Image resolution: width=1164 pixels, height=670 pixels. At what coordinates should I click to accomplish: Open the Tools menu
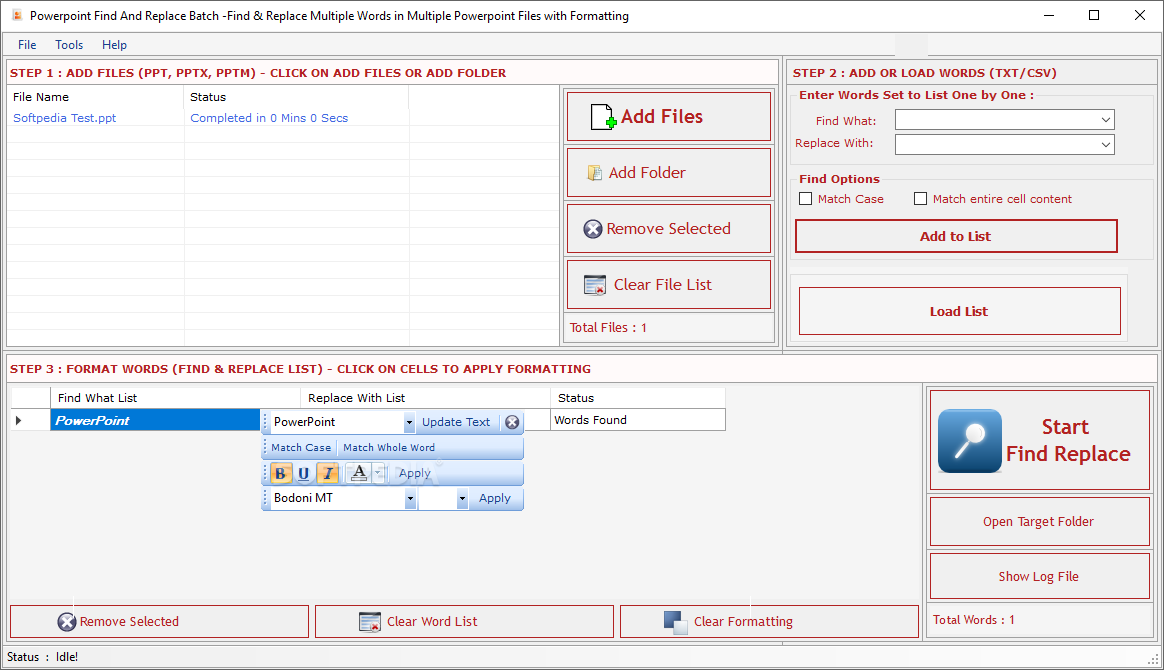pos(69,45)
